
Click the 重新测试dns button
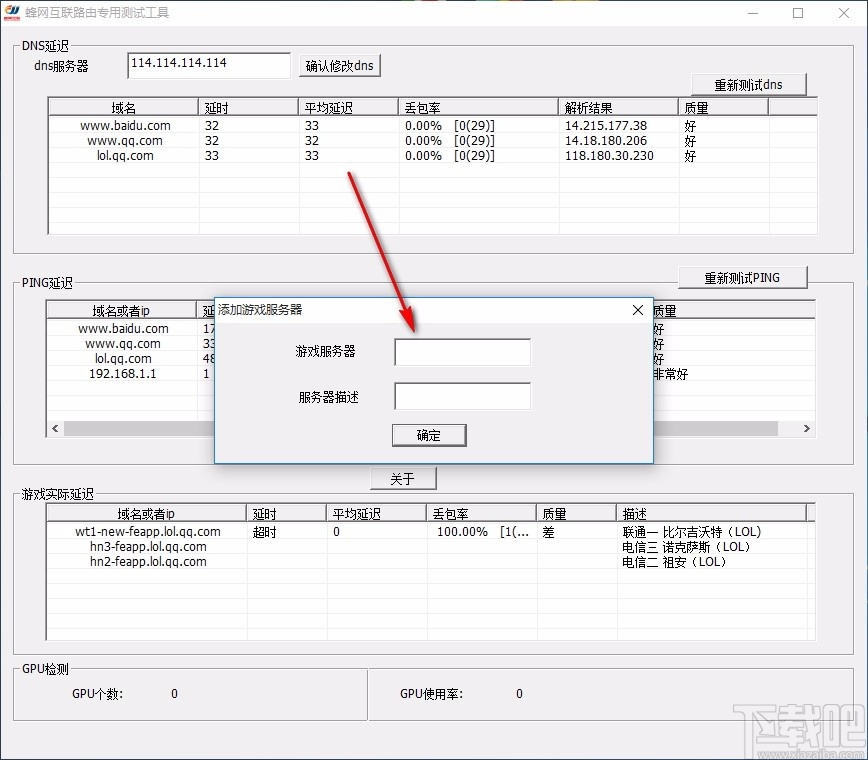749,84
